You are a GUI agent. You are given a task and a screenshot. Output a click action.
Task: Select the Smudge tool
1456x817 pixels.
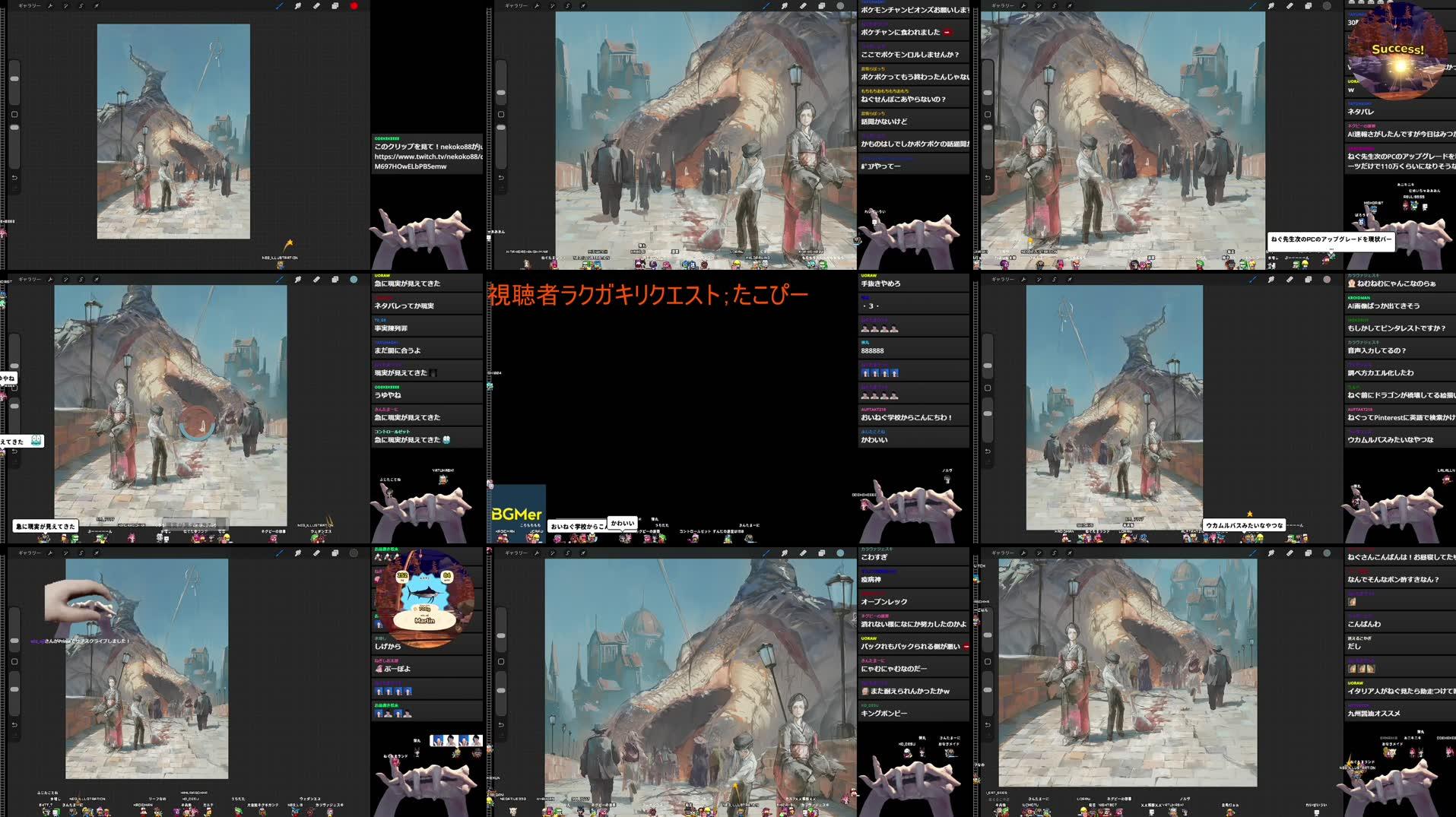297,5
